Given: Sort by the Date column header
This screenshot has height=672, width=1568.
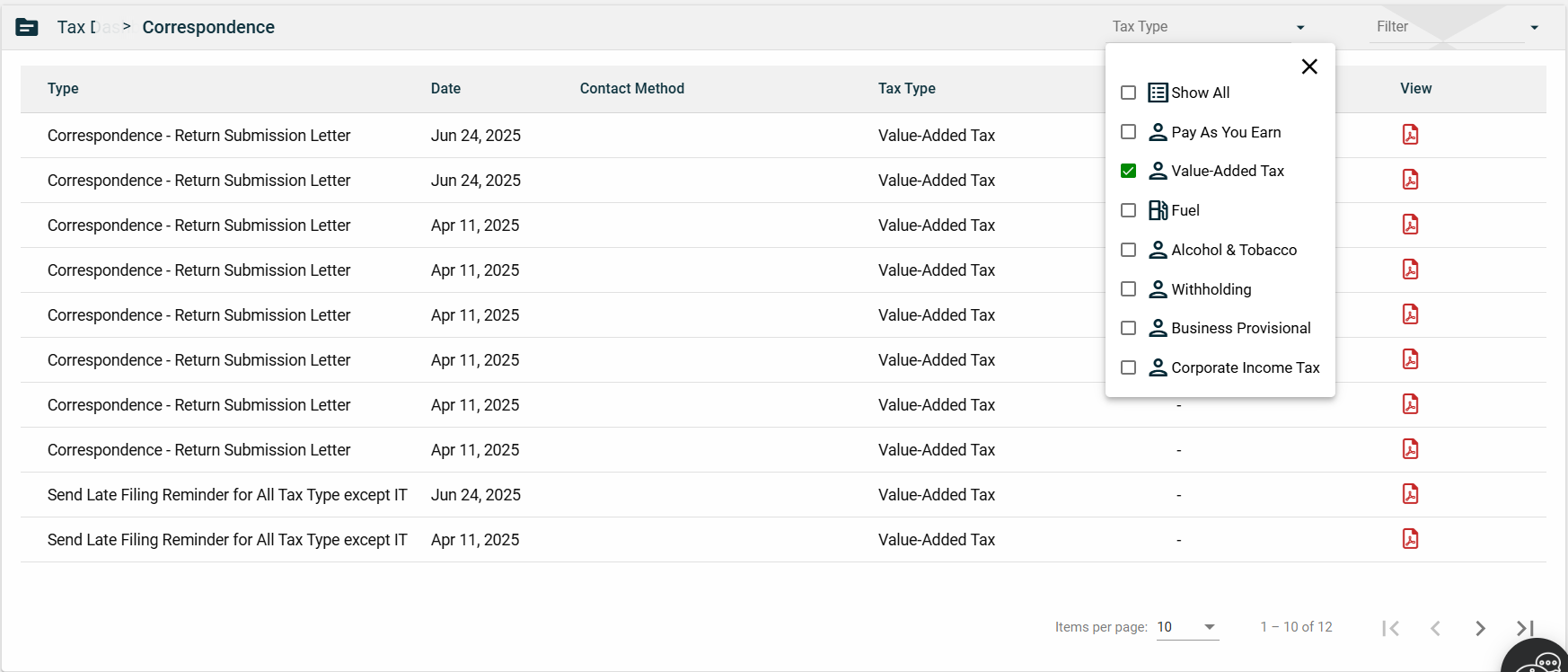Looking at the screenshot, I should point(445,88).
